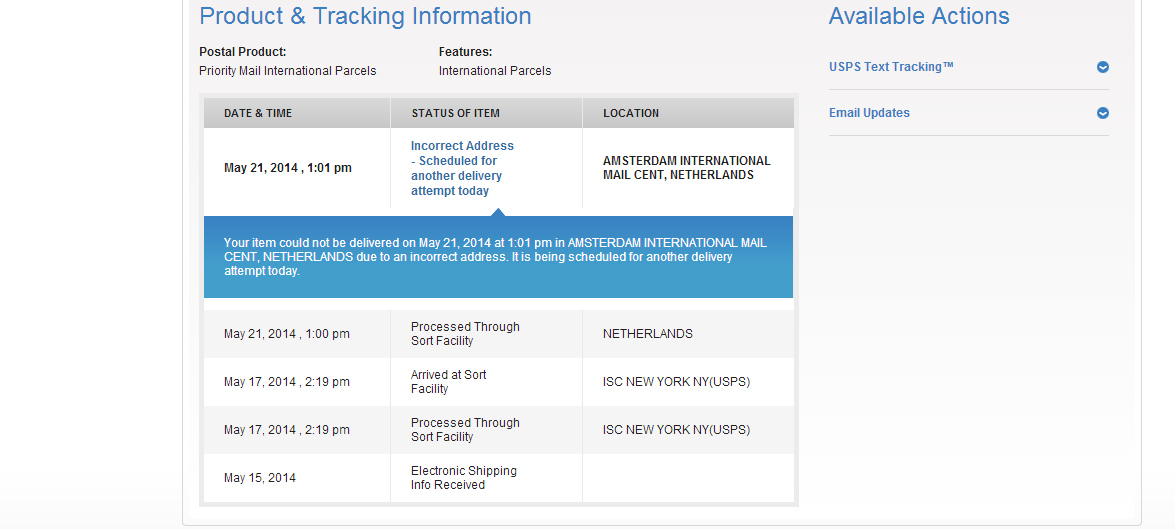Click the LOCATION column header
Viewport: 1175px width, 529px height.
pos(631,113)
